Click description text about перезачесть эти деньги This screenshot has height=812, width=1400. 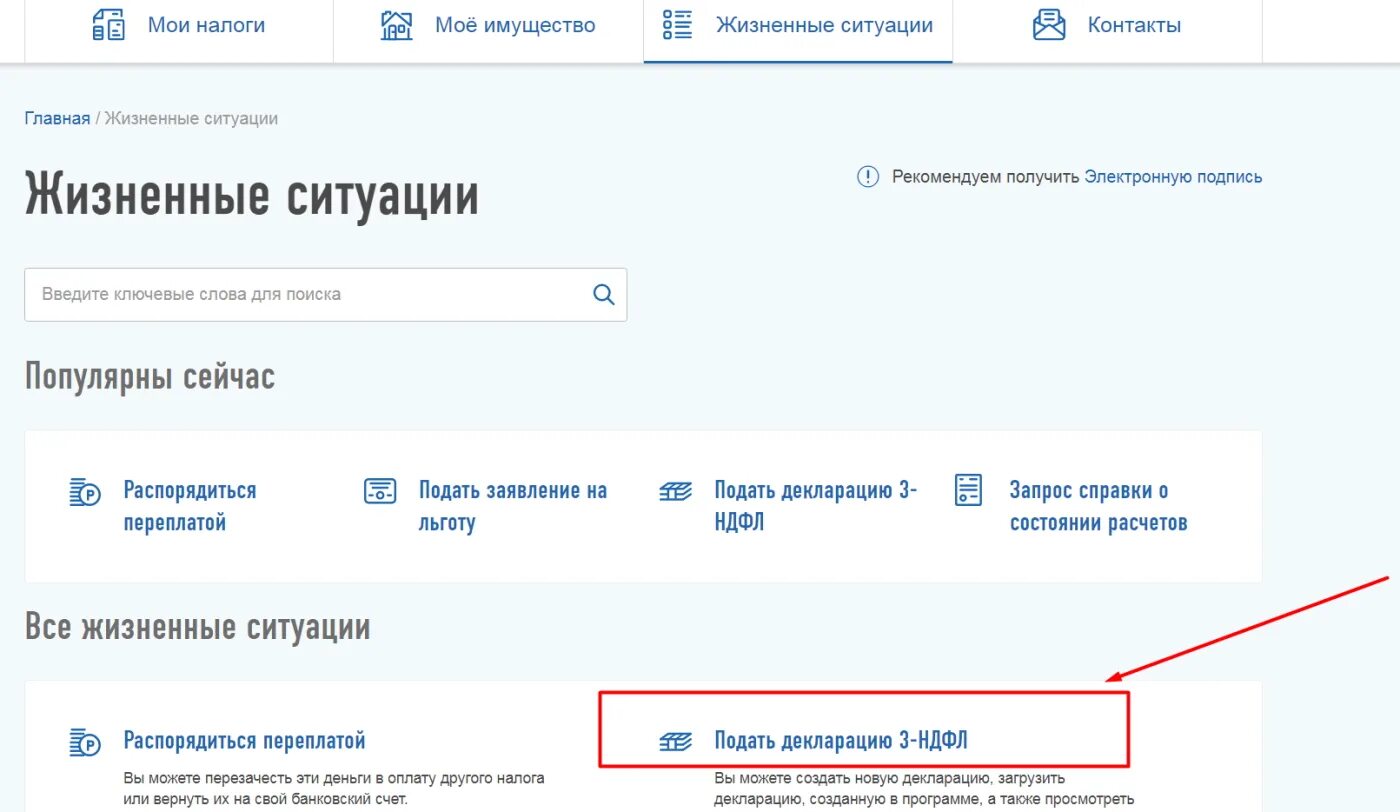click(334, 789)
